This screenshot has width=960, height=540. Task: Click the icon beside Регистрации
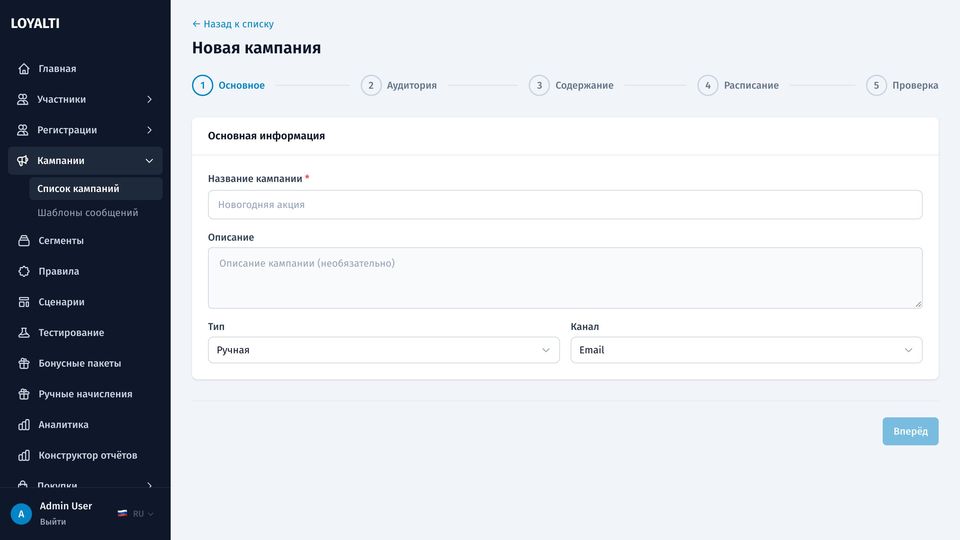pyautogui.click(x=23, y=130)
